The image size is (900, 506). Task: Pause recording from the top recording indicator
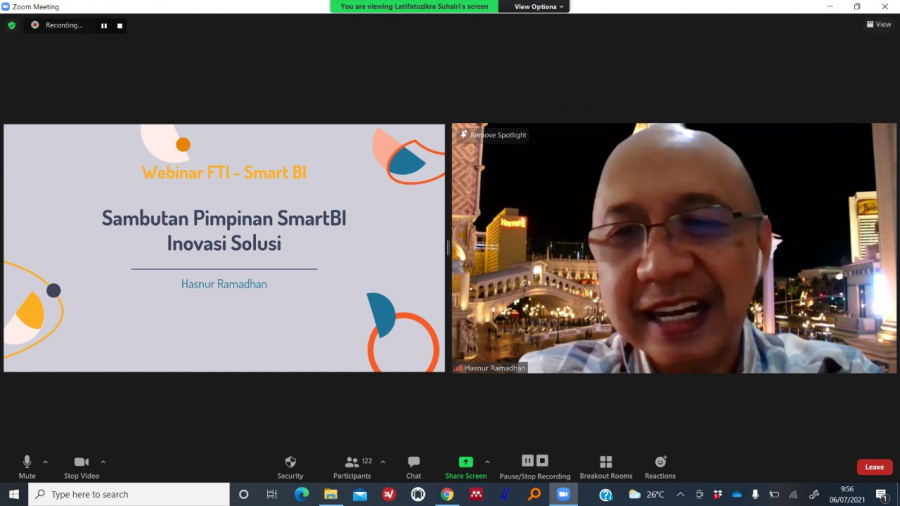pos(104,25)
